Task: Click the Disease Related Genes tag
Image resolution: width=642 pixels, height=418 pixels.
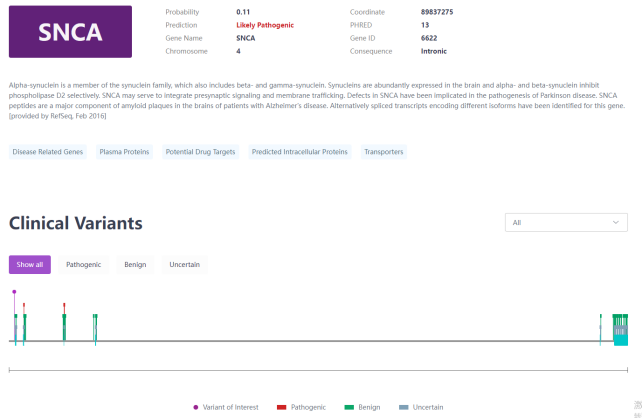Action: click(x=48, y=152)
